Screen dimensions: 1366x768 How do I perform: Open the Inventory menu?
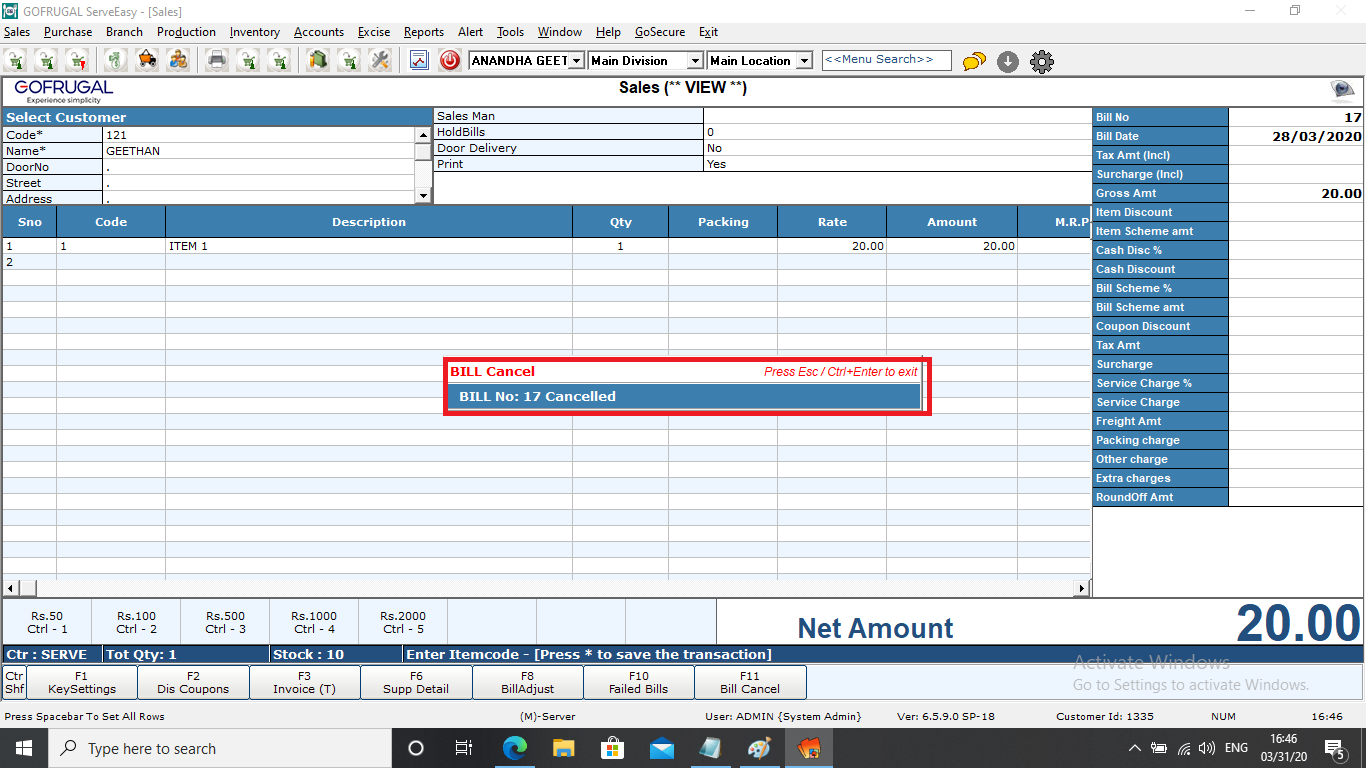[255, 32]
